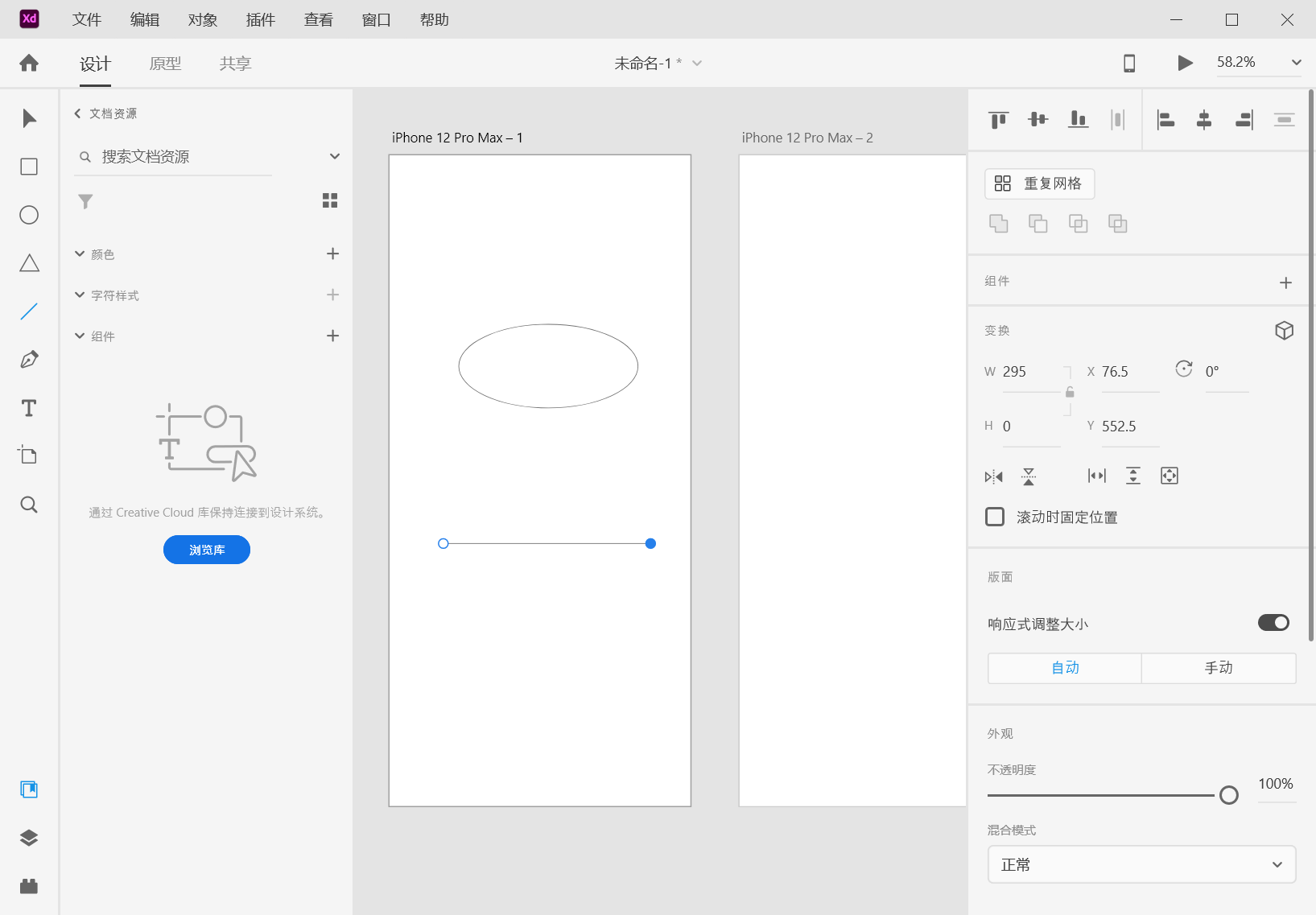Open the Layers panel

[x=29, y=837]
